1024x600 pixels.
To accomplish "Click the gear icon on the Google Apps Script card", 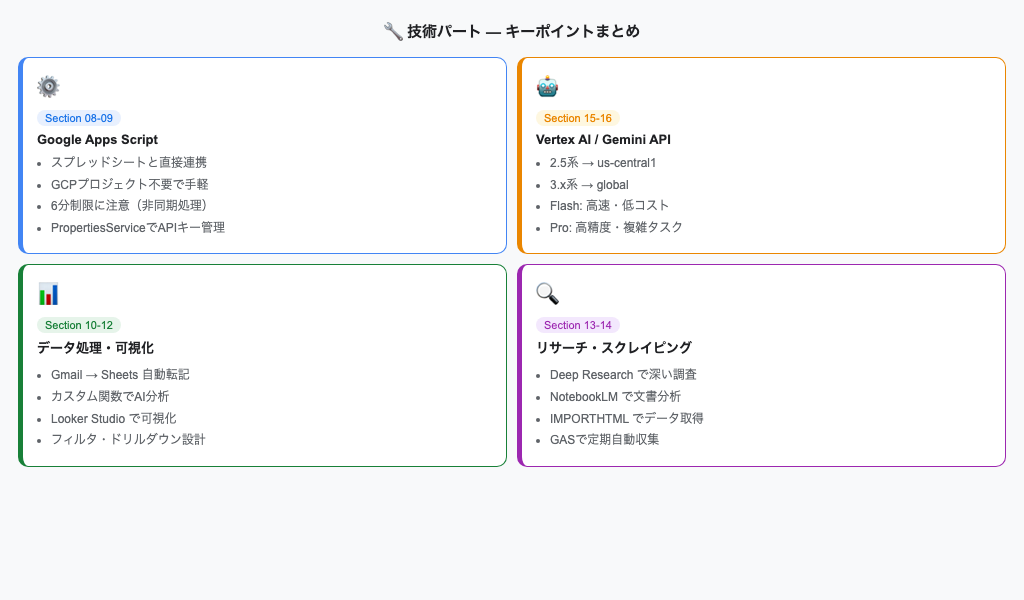I will click(x=47, y=86).
